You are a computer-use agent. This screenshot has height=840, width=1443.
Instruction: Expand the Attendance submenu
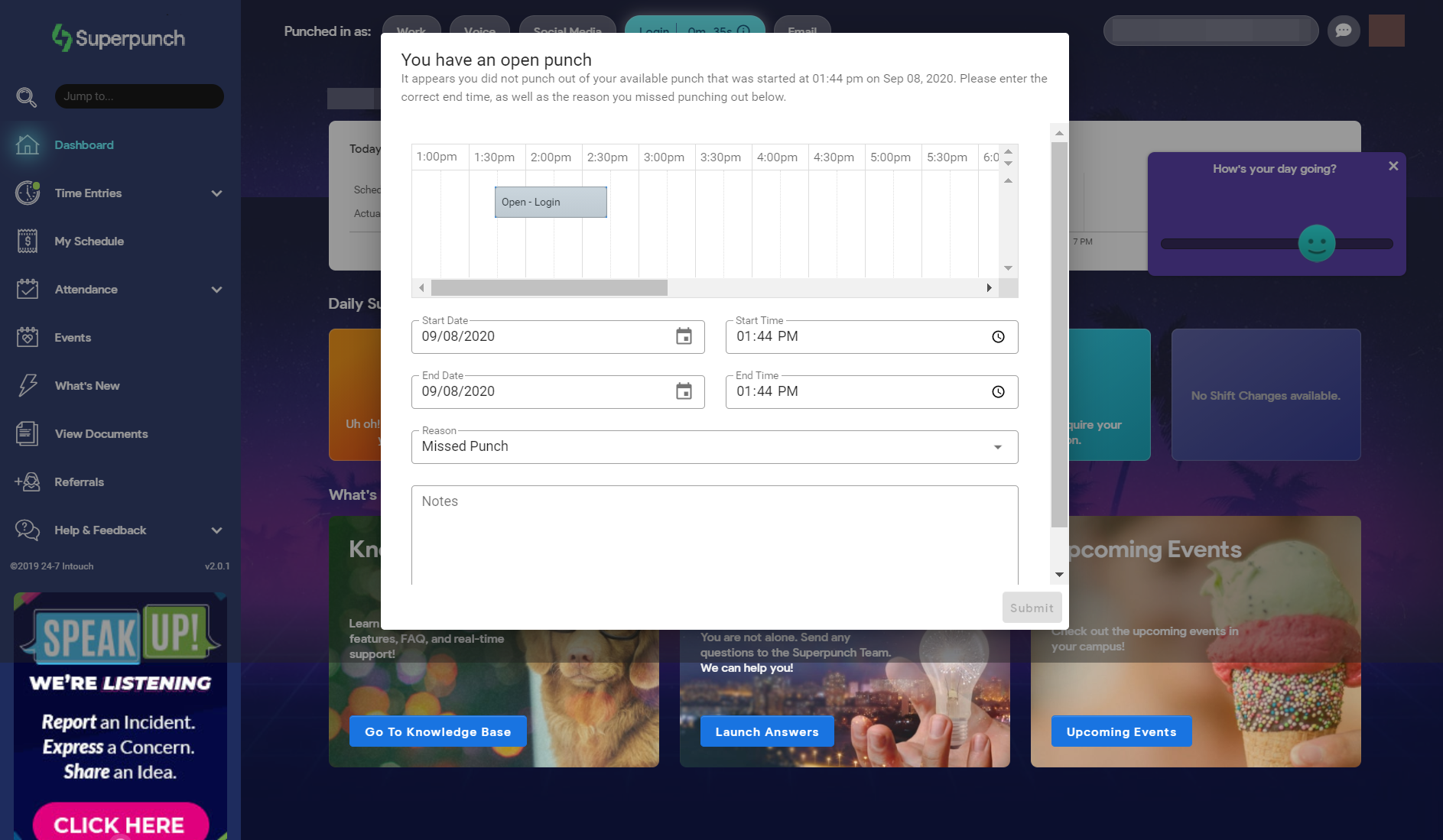point(216,290)
